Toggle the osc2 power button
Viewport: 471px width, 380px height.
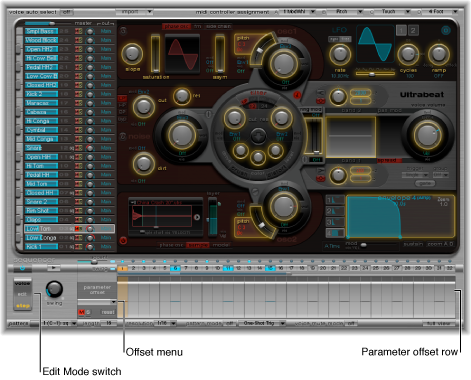[x=123, y=240]
